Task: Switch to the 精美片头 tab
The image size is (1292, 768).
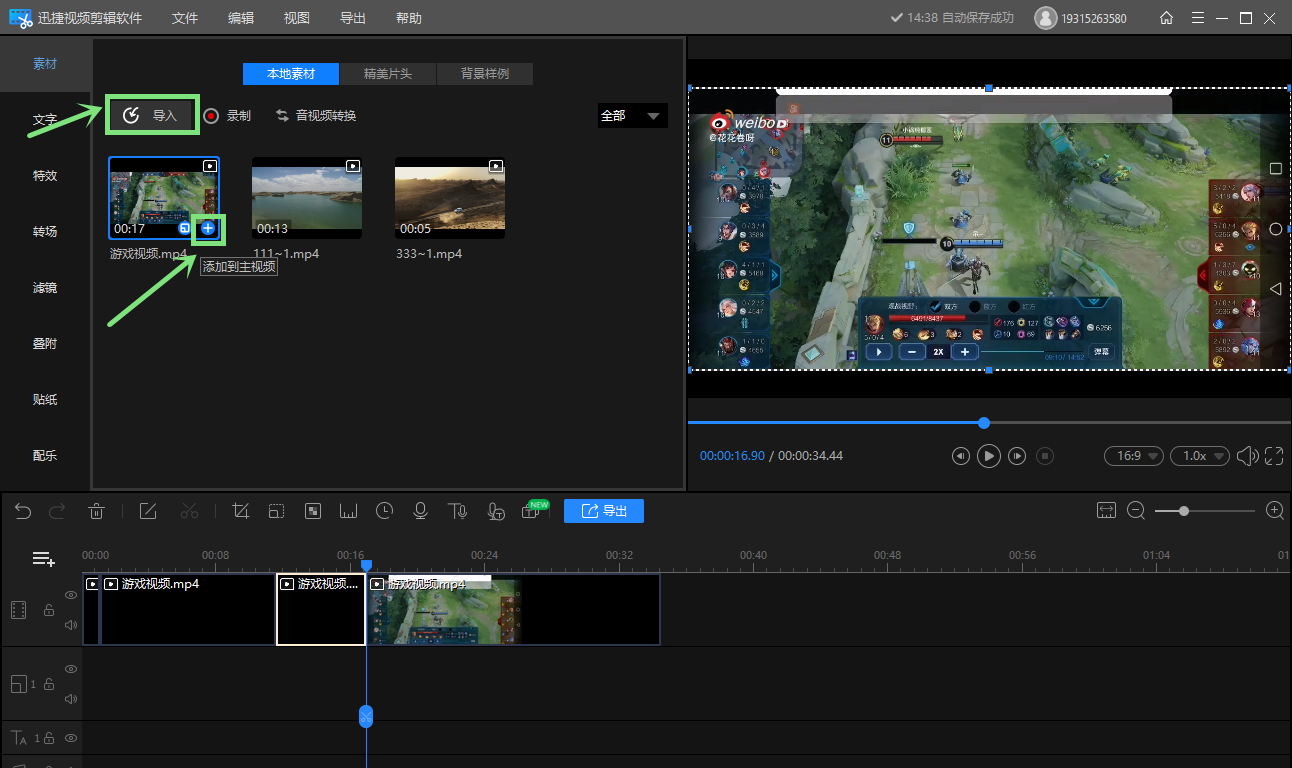Action: point(388,74)
